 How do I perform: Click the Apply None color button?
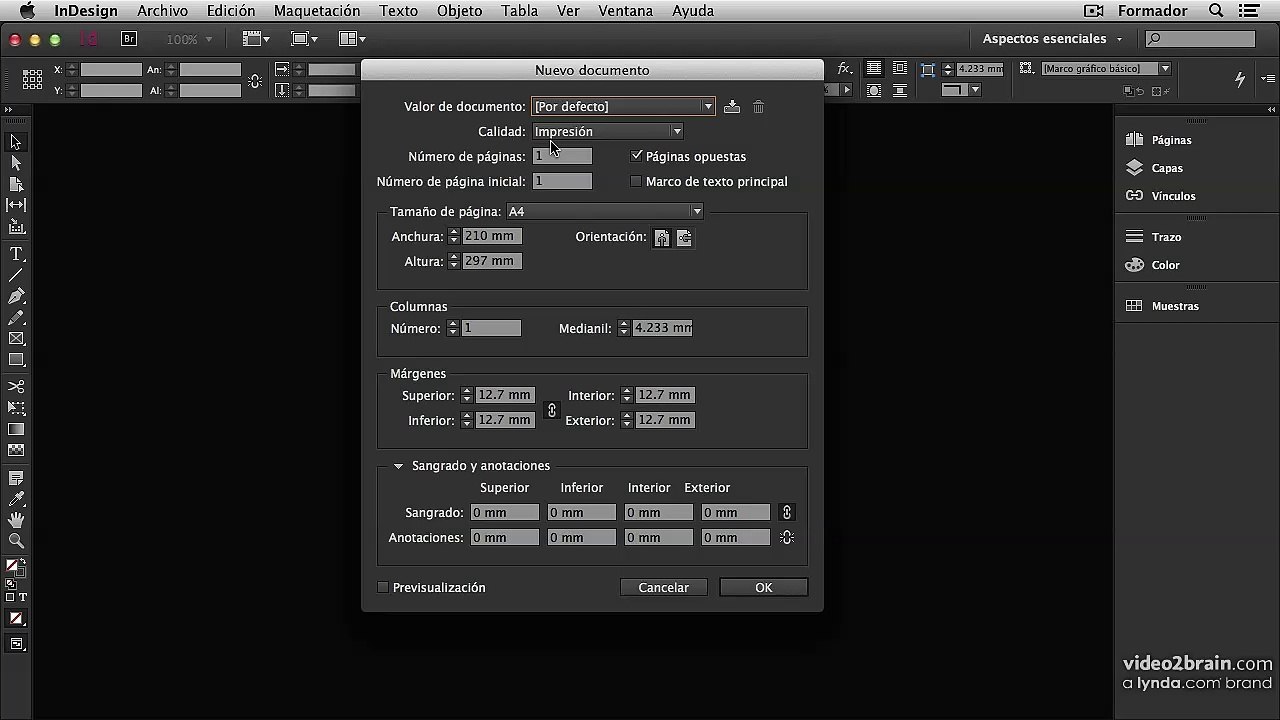(x=16, y=619)
